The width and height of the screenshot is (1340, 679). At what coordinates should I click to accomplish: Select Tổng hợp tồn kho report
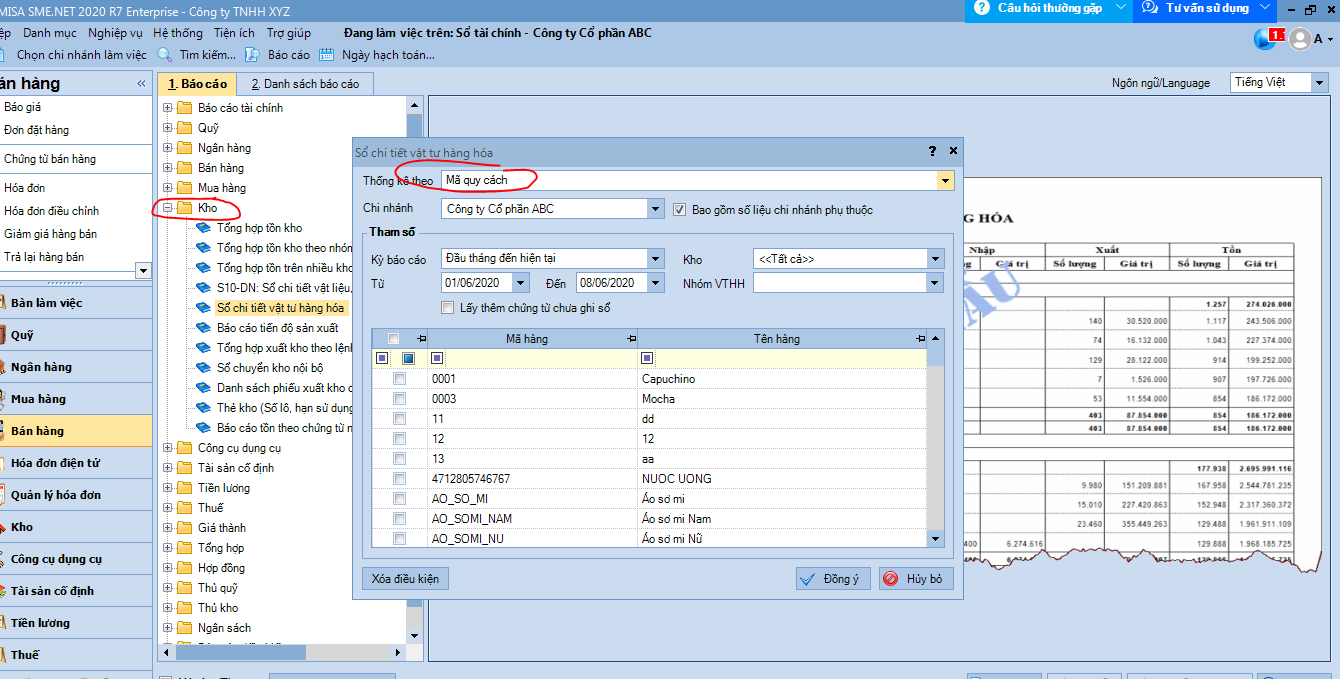pyautogui.click(x=259, y=228)
